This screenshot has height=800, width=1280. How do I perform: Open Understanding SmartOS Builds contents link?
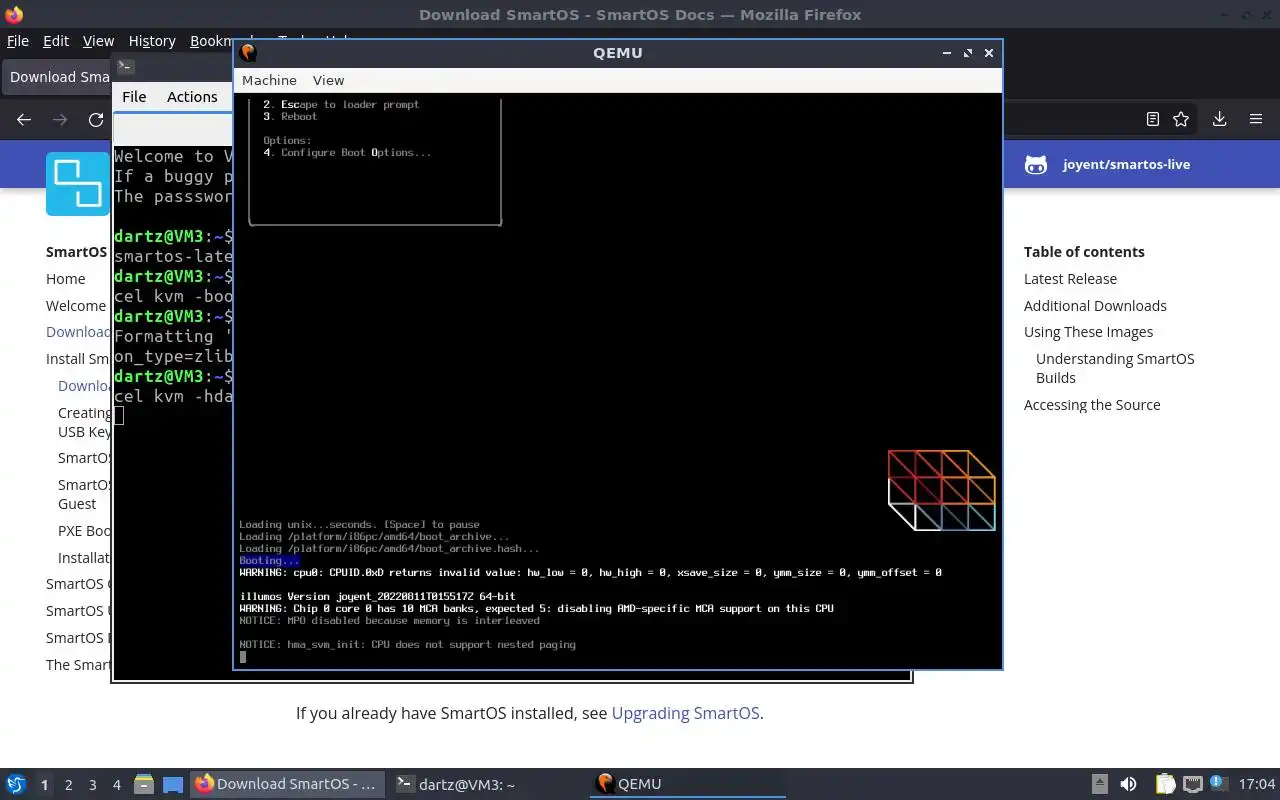(1115, 368)
